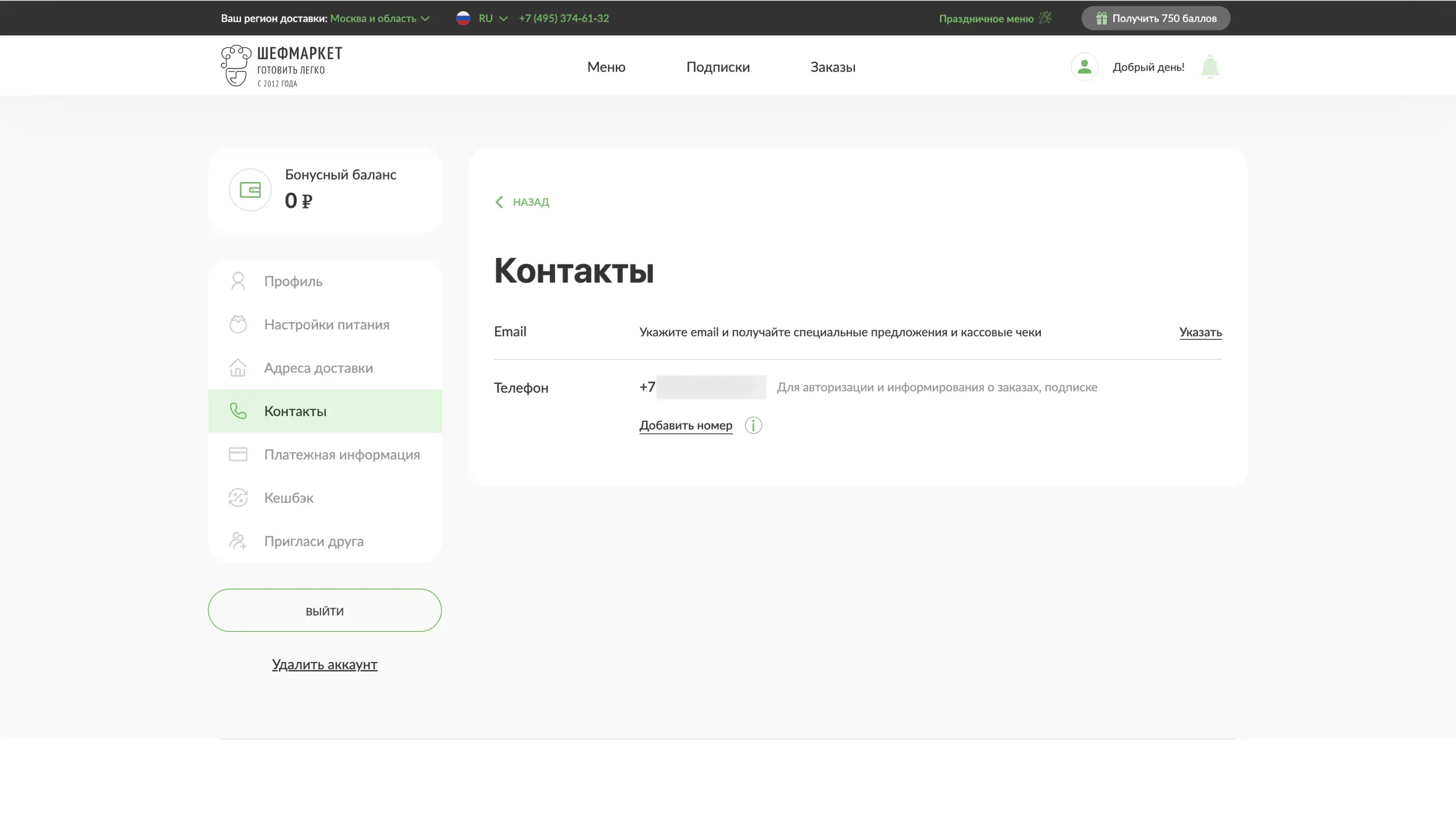The width and height of the screenshot is (1456, 819).
Task: Click the info icon beside Добавить номер
Action: point(753,426)
